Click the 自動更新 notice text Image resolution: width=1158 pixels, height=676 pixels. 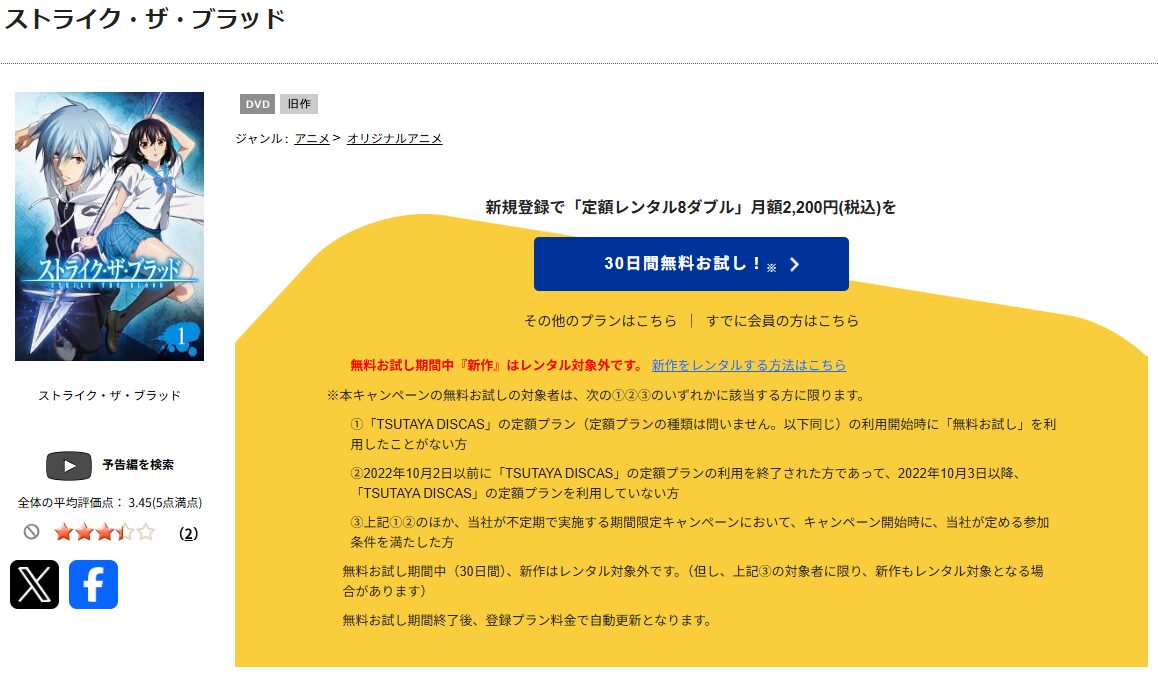[527, 620]
